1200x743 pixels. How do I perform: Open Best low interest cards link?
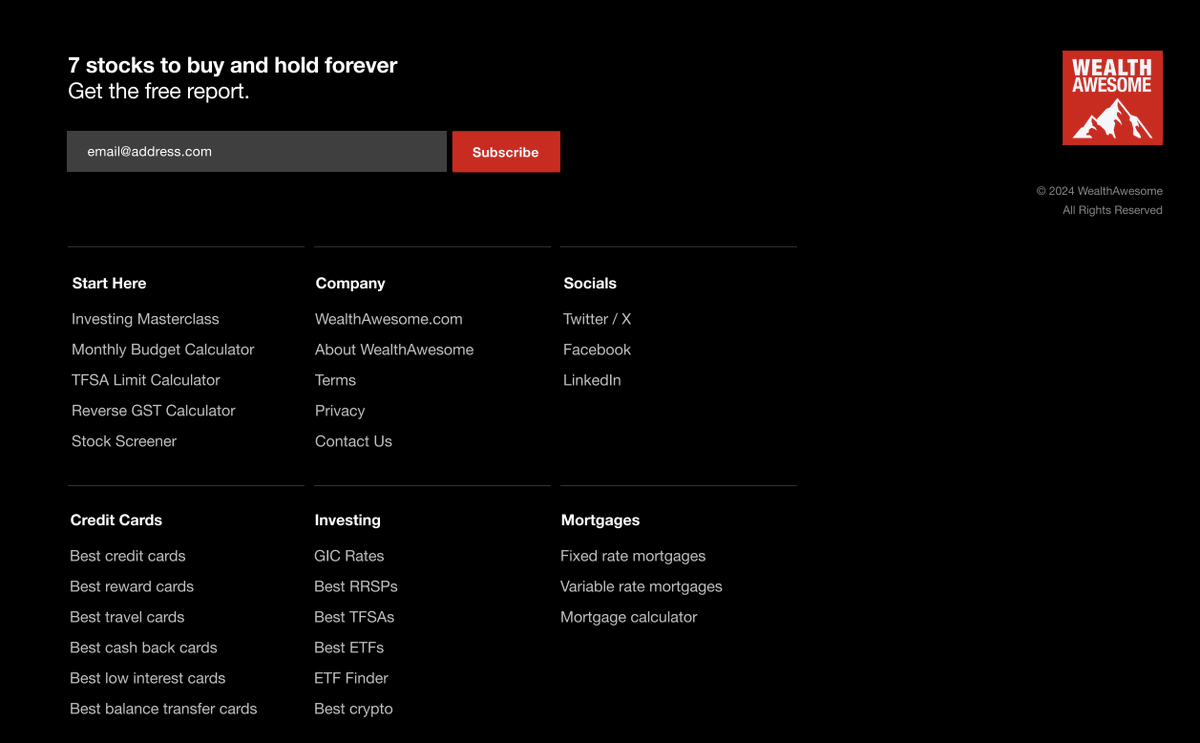[x=148, y=678]
